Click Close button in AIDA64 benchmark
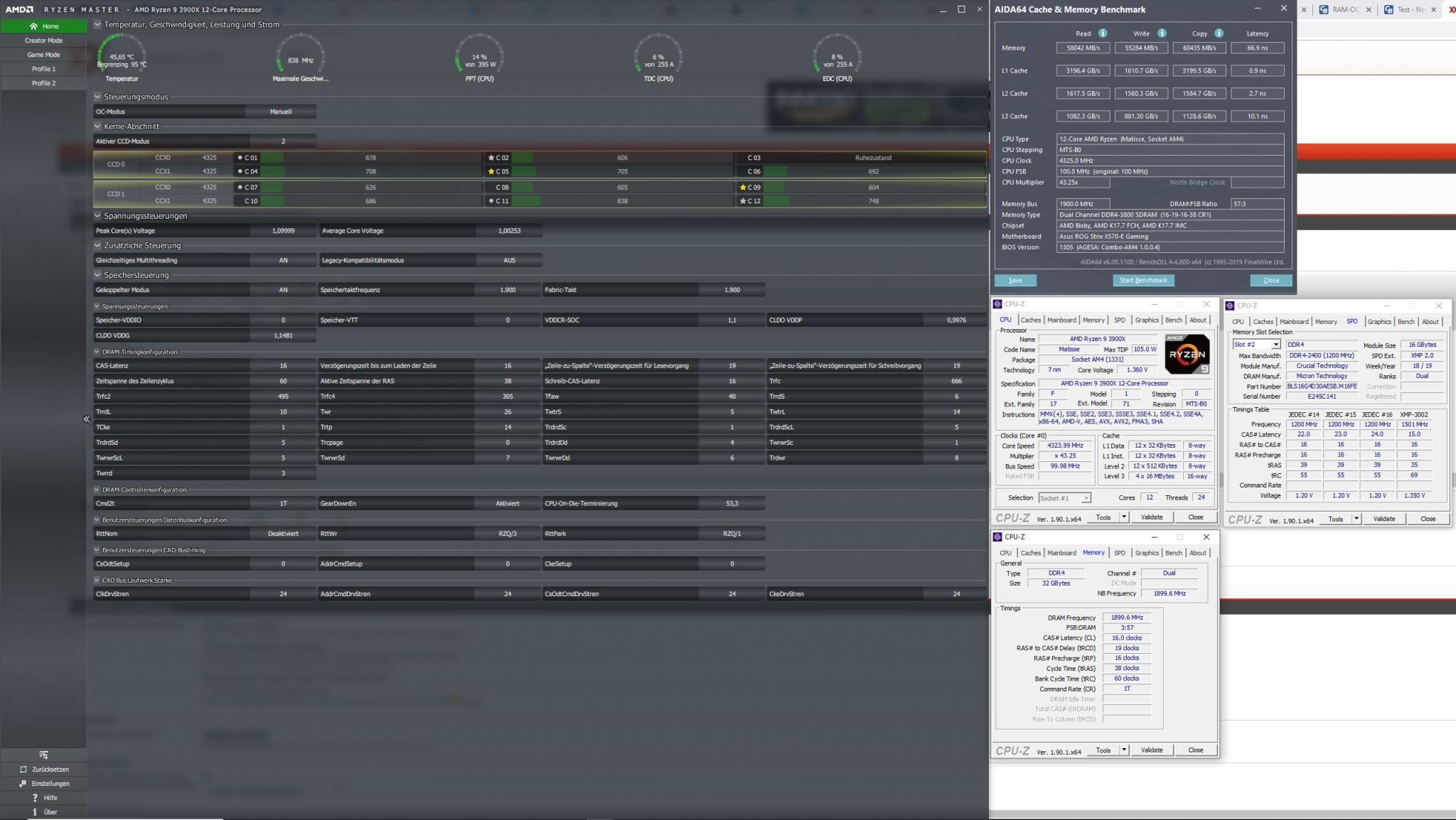 point(1271,281)
